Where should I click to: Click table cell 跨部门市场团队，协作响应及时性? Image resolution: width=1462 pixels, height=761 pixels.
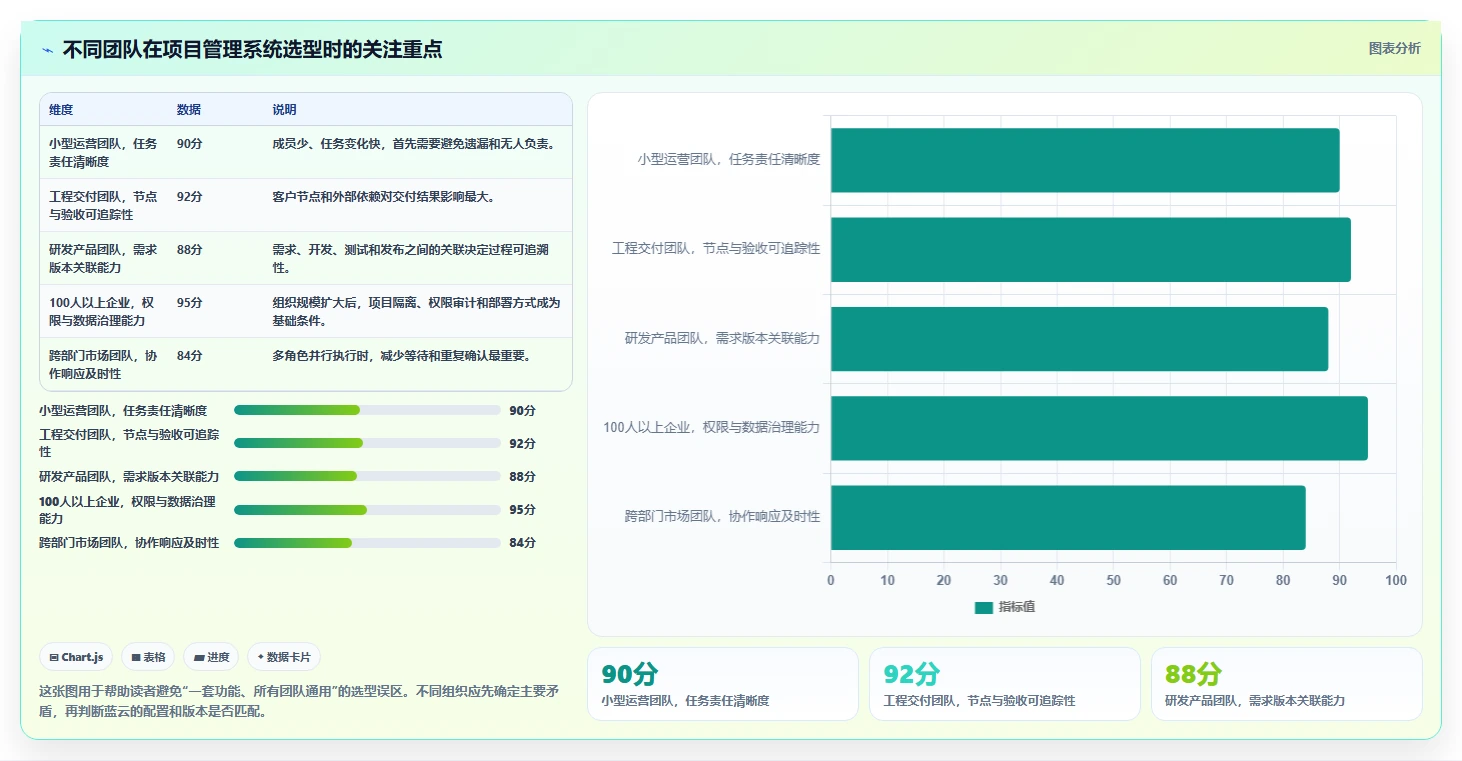[104, 364]
